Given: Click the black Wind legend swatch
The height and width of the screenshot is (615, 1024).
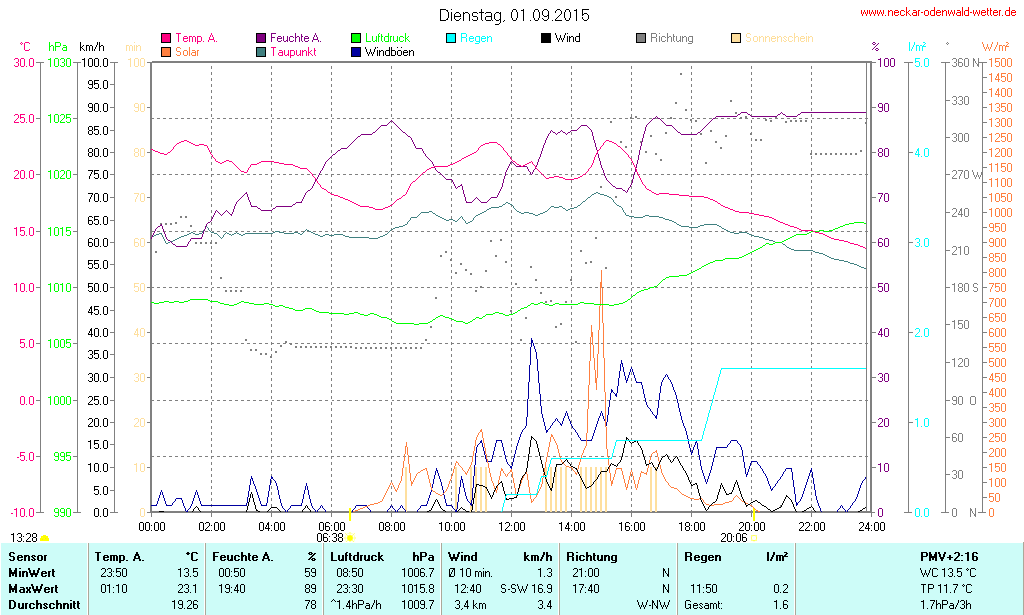Looking at the screenshot, I should click(x=546, y=38).
